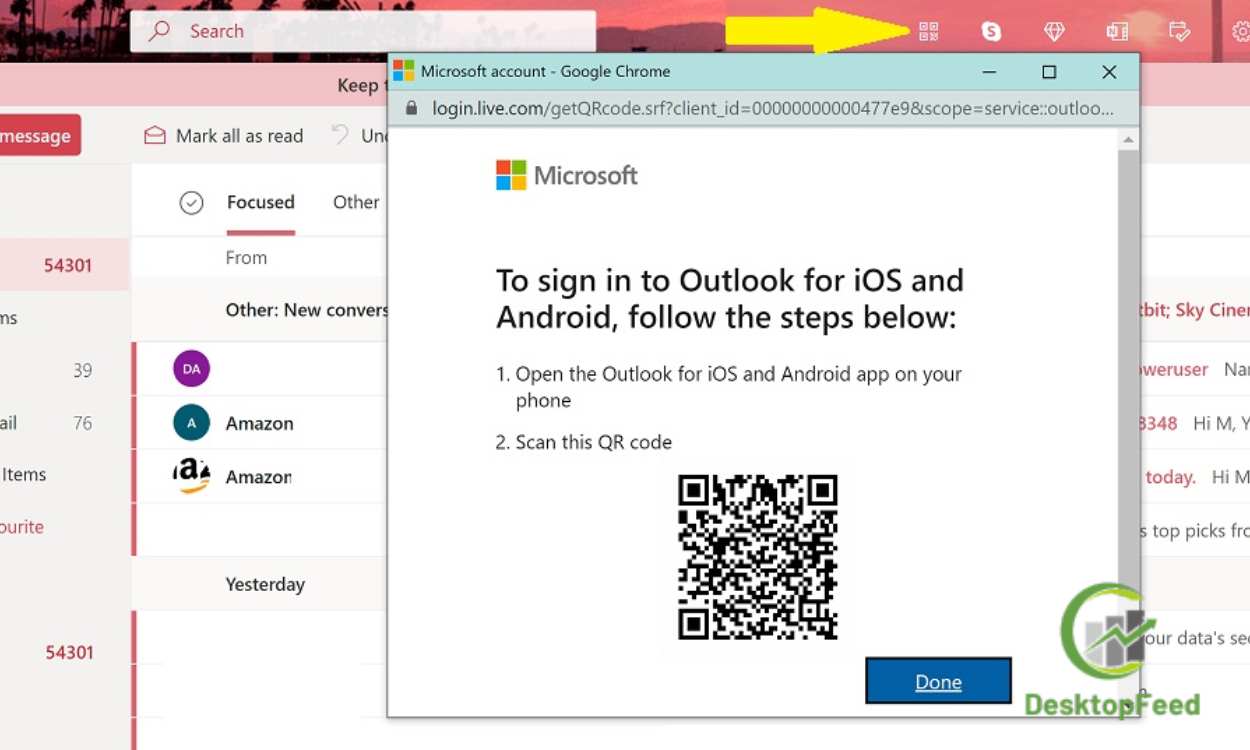Switch to the Other inbox tab

coord(356,202)
